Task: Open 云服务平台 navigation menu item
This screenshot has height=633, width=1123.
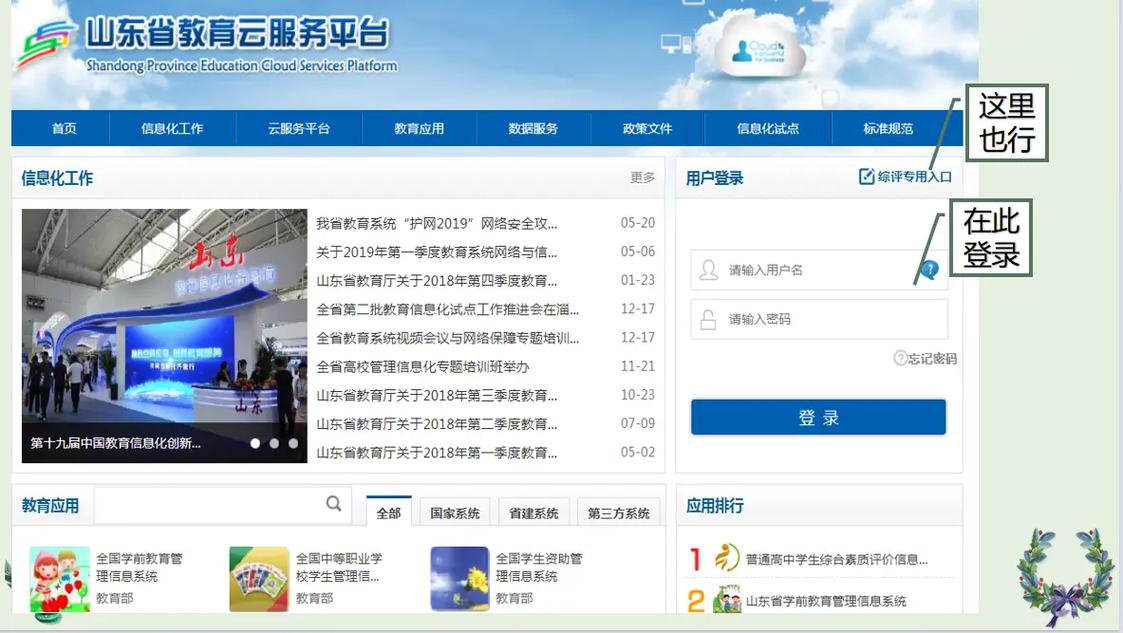Action: click(x=299, y=128)
